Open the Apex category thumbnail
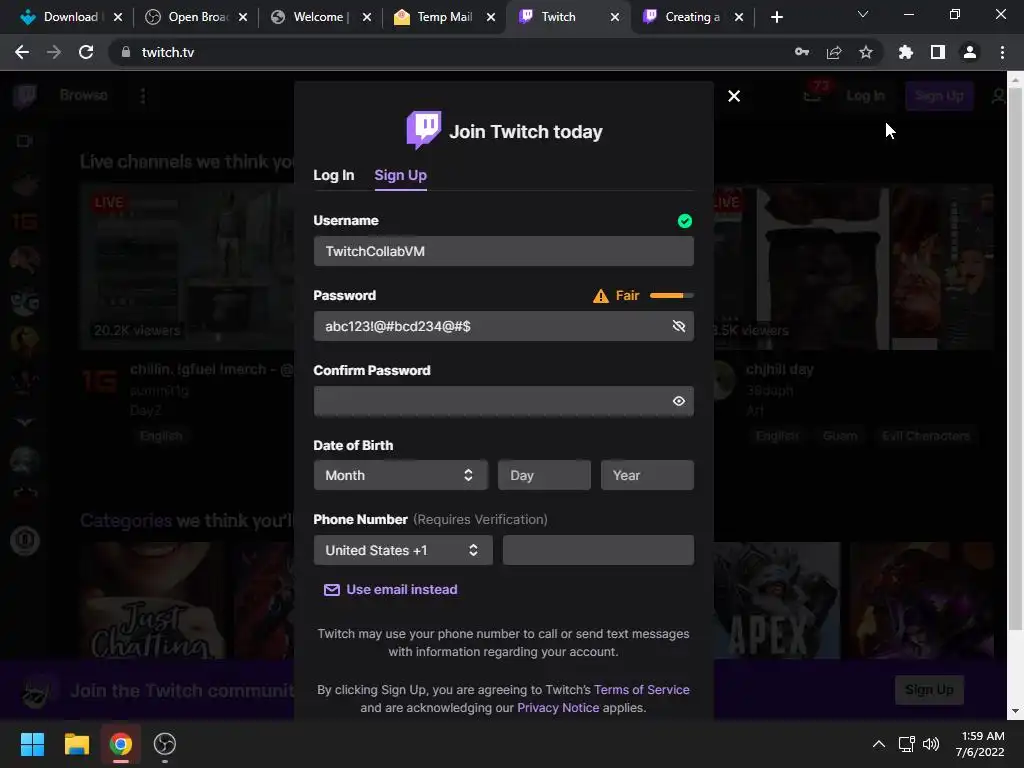Screen dimensions: 1024x768 tap(777, 600)
